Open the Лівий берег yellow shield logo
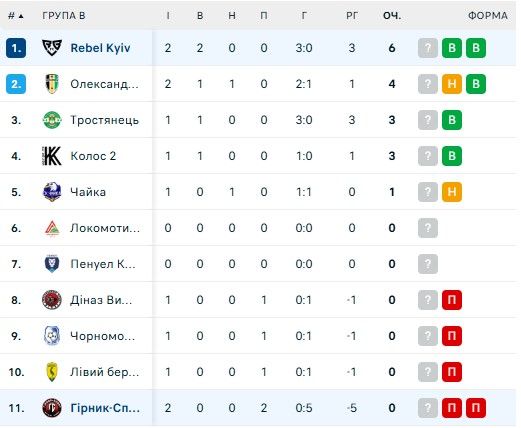This screenshot has height=428, width=521. pos(52,372)
